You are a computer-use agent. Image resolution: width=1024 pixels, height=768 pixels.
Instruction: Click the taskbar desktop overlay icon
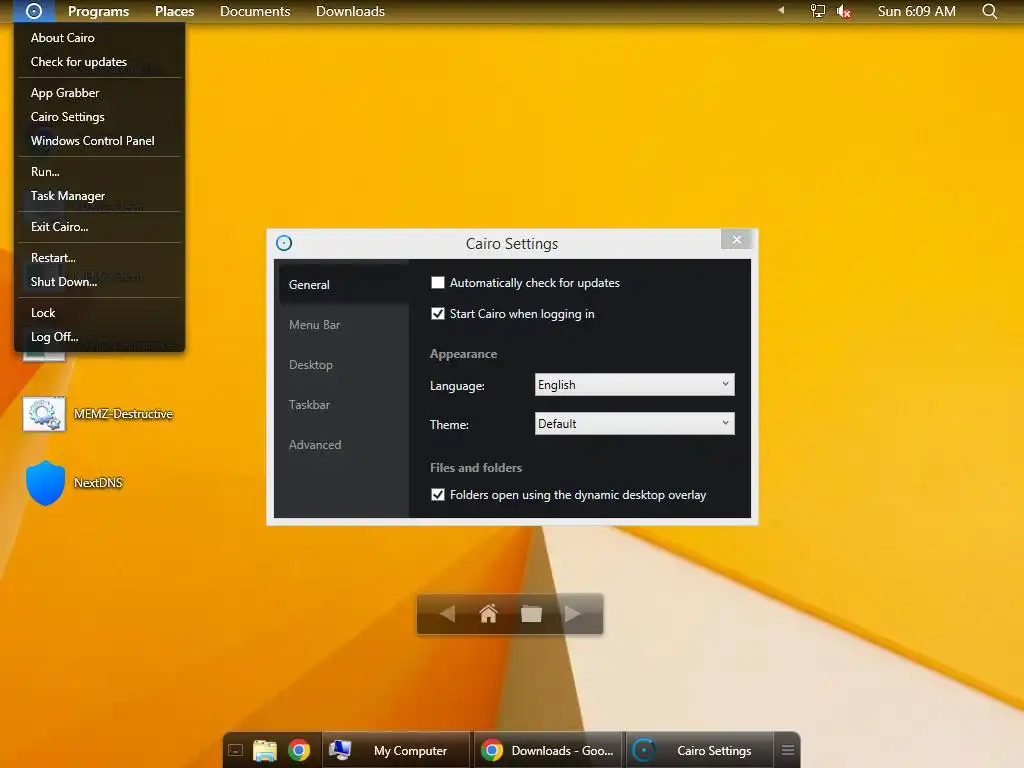click(x=236, y=750)
